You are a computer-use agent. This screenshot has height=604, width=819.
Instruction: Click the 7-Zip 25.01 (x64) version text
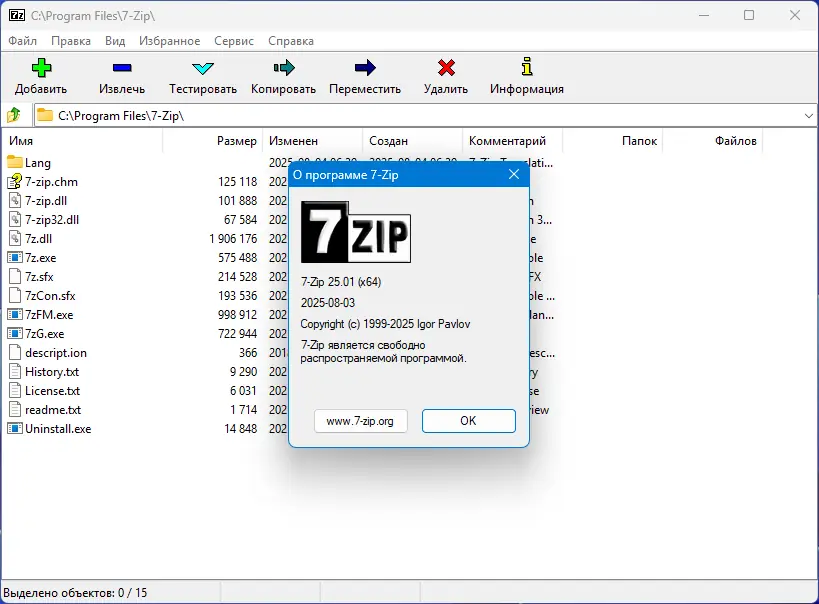click(341, 282)
